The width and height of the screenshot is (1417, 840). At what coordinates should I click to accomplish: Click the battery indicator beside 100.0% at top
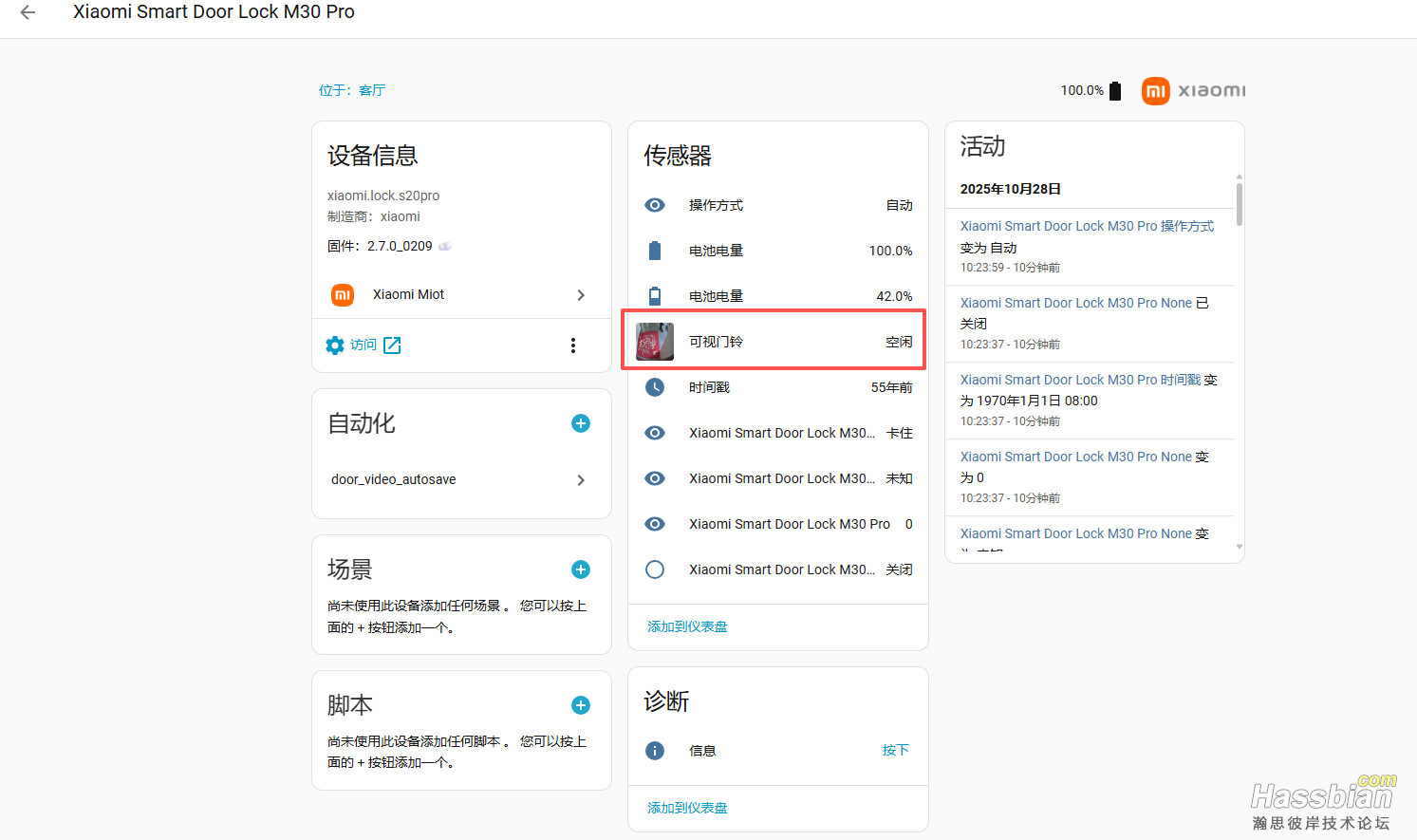pyautogui.click(x=1113, y=90)
